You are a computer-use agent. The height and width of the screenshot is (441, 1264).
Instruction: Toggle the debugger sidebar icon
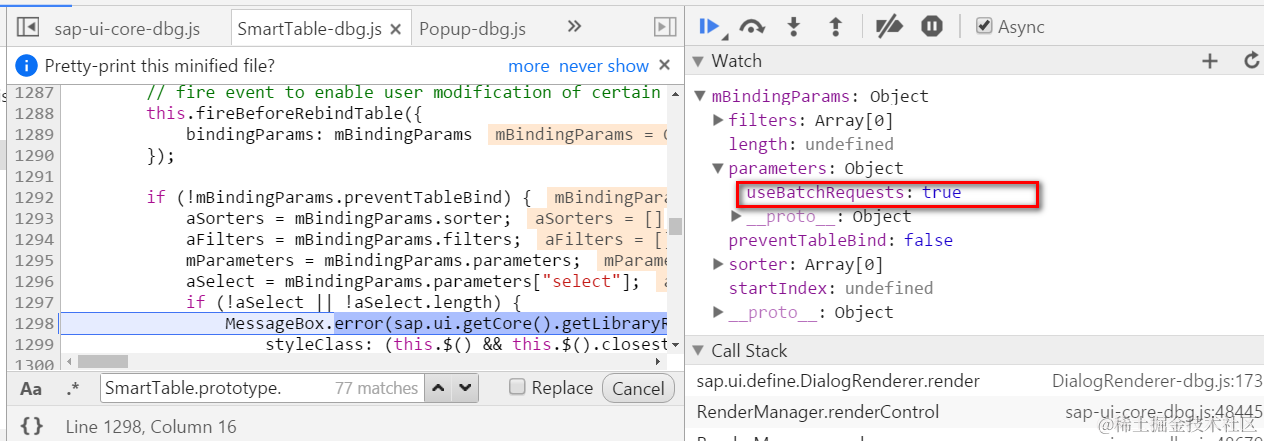point(664,27)
